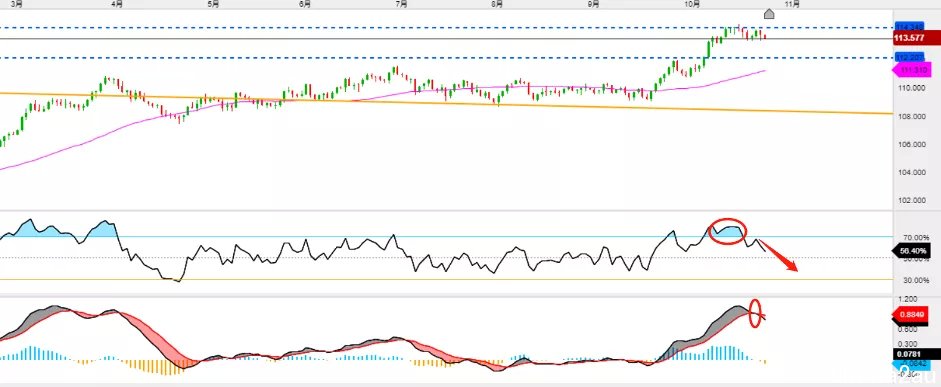Click the gray house-shaped marker above the chart

click(x=769, y=14)
